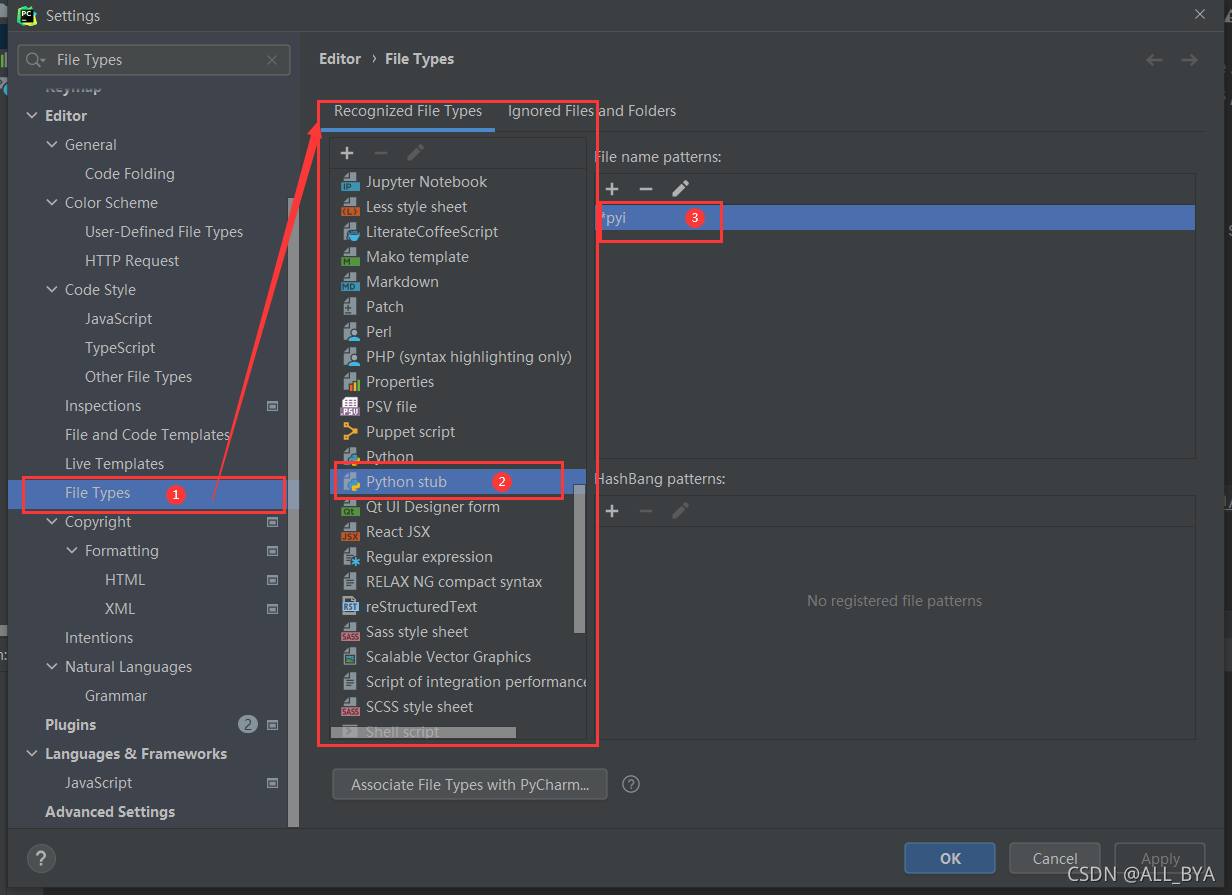Collapse the General subsection
The image size is (1232, 895).
(53, 145)
